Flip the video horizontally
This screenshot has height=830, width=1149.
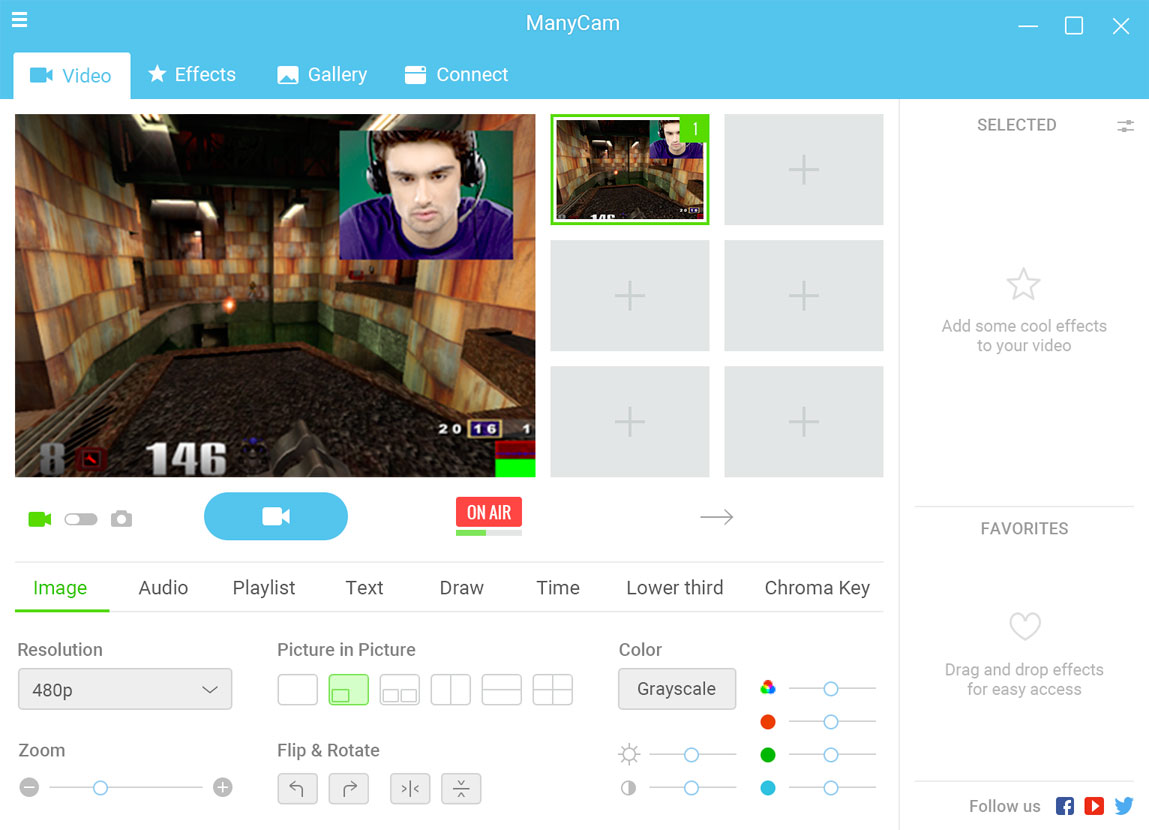410,789
